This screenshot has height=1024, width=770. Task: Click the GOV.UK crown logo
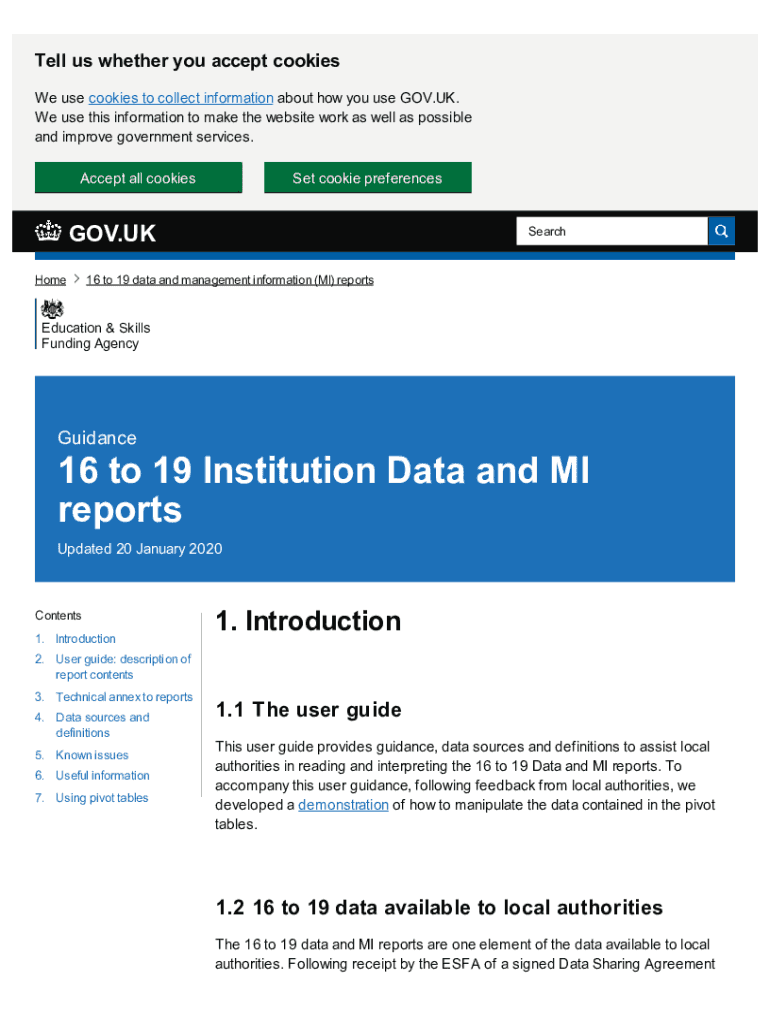(48, 233)
